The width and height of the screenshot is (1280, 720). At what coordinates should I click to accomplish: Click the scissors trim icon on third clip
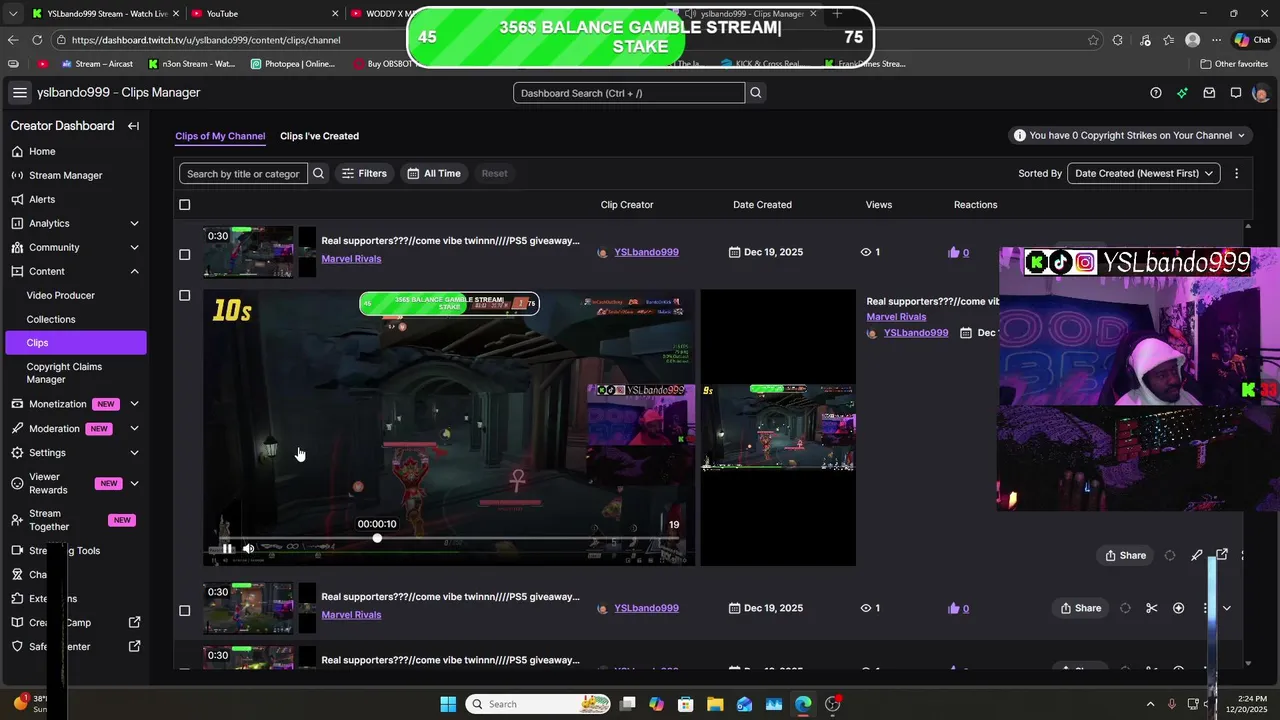(1152, 608)
